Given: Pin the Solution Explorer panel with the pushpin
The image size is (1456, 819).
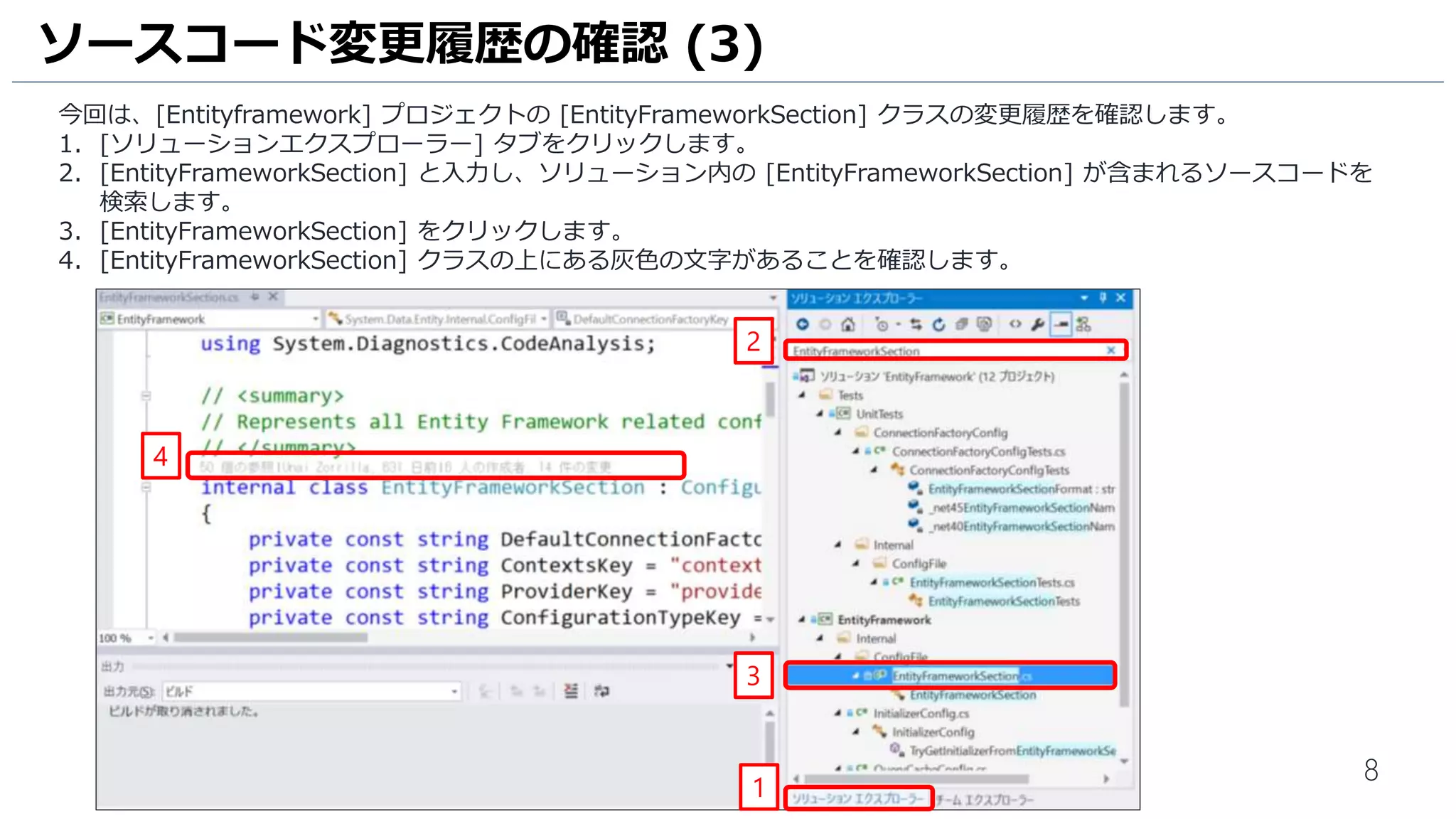Looking at the screenshot, I should [x=1103, y=298].
